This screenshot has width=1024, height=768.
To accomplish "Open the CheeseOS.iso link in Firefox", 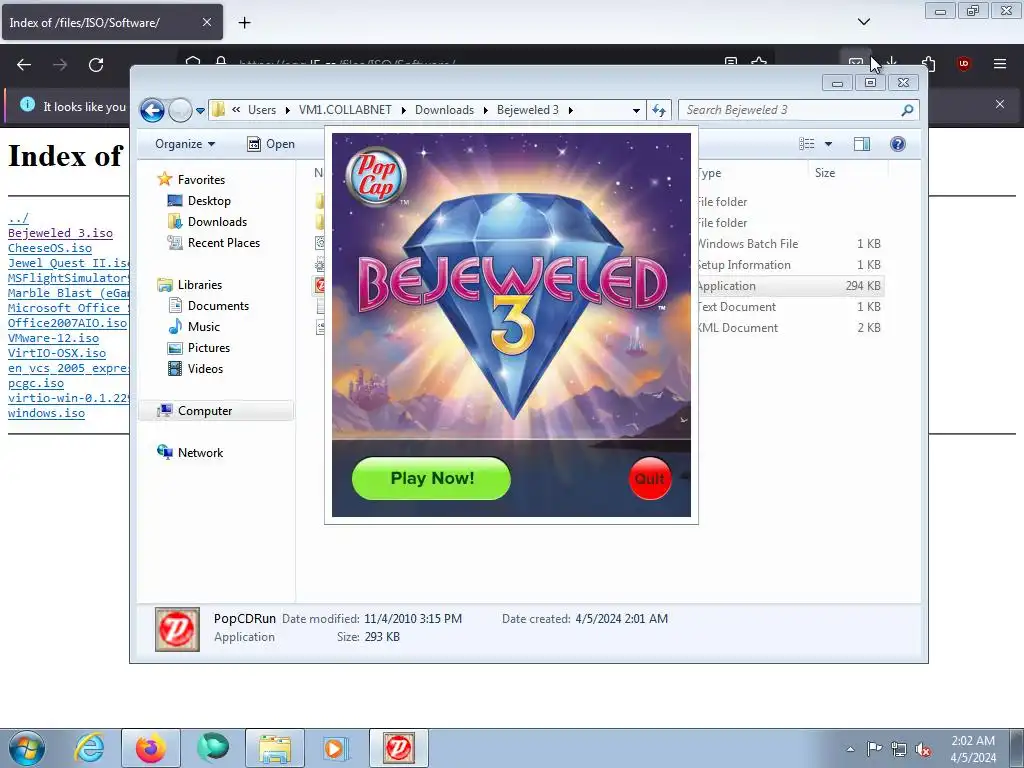I will 50,248.
